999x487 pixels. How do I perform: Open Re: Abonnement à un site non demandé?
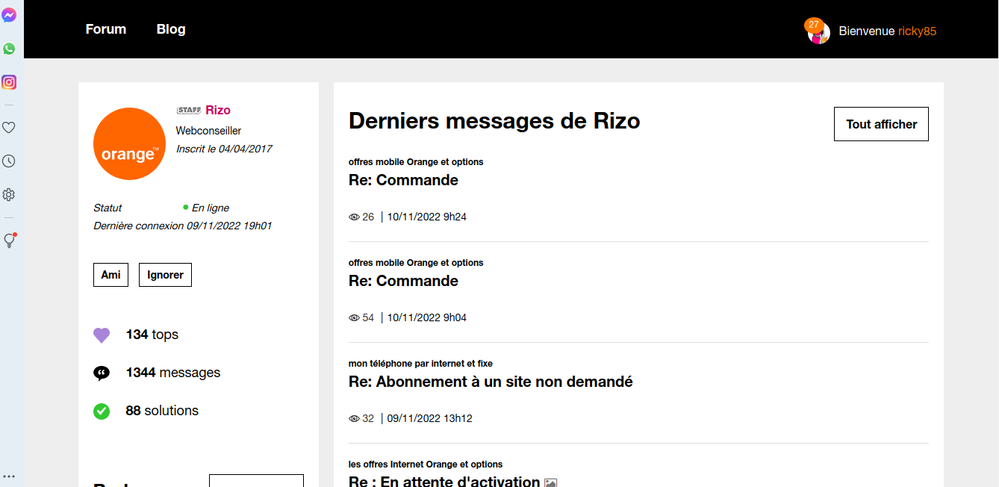pyautogui.click(x=491, y=382)
